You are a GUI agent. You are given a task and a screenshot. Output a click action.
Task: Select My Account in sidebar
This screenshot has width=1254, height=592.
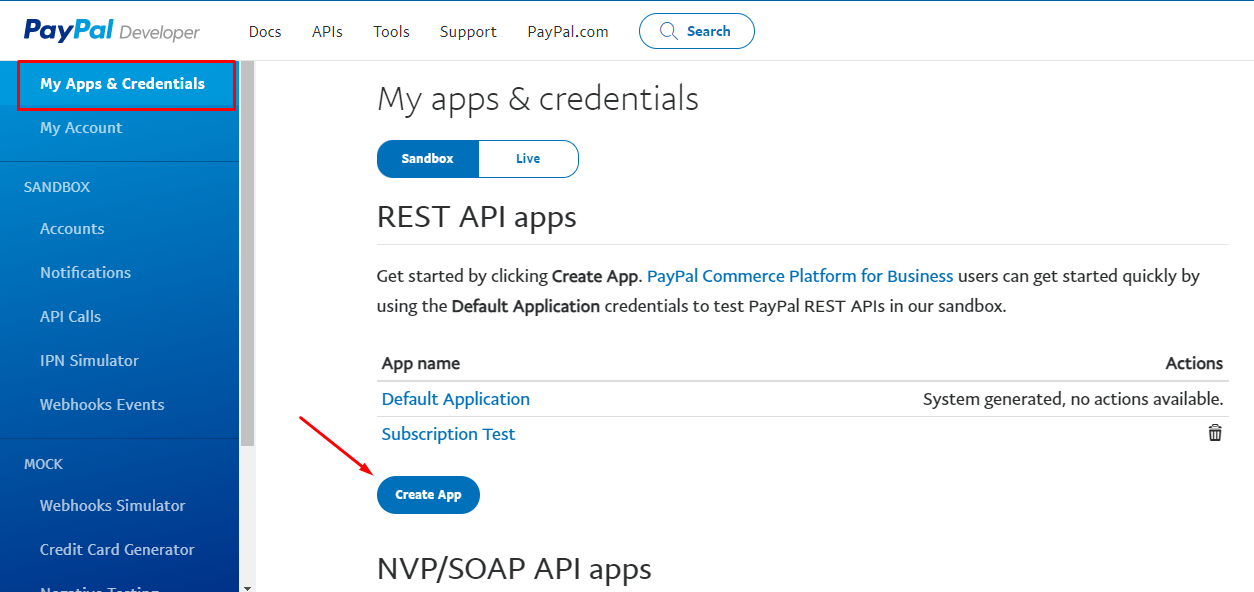81,128
